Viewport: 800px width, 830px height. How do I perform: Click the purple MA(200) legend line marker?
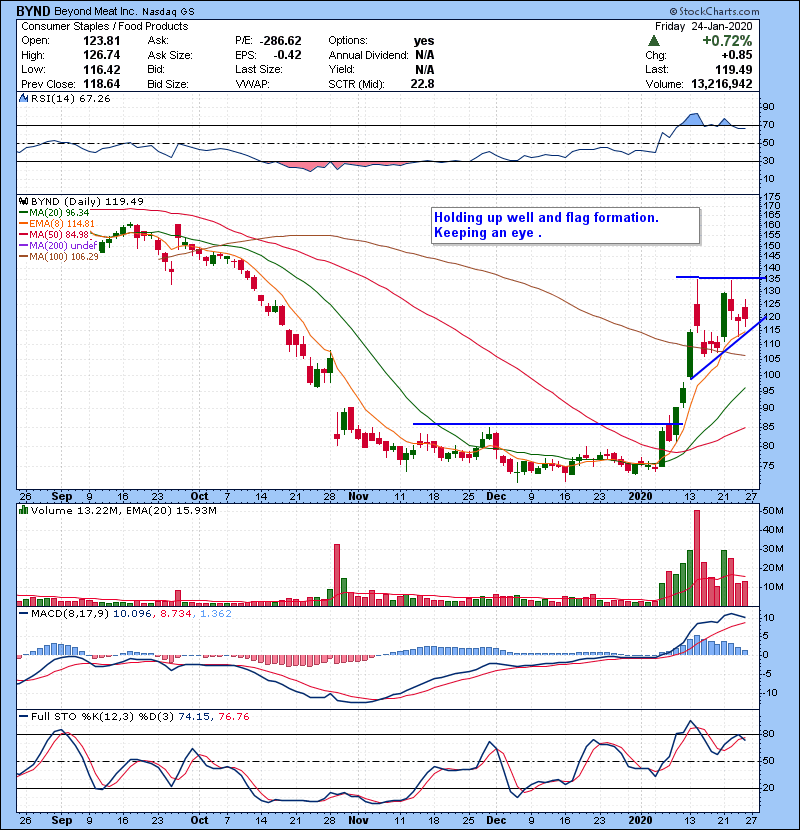(24, 246)
